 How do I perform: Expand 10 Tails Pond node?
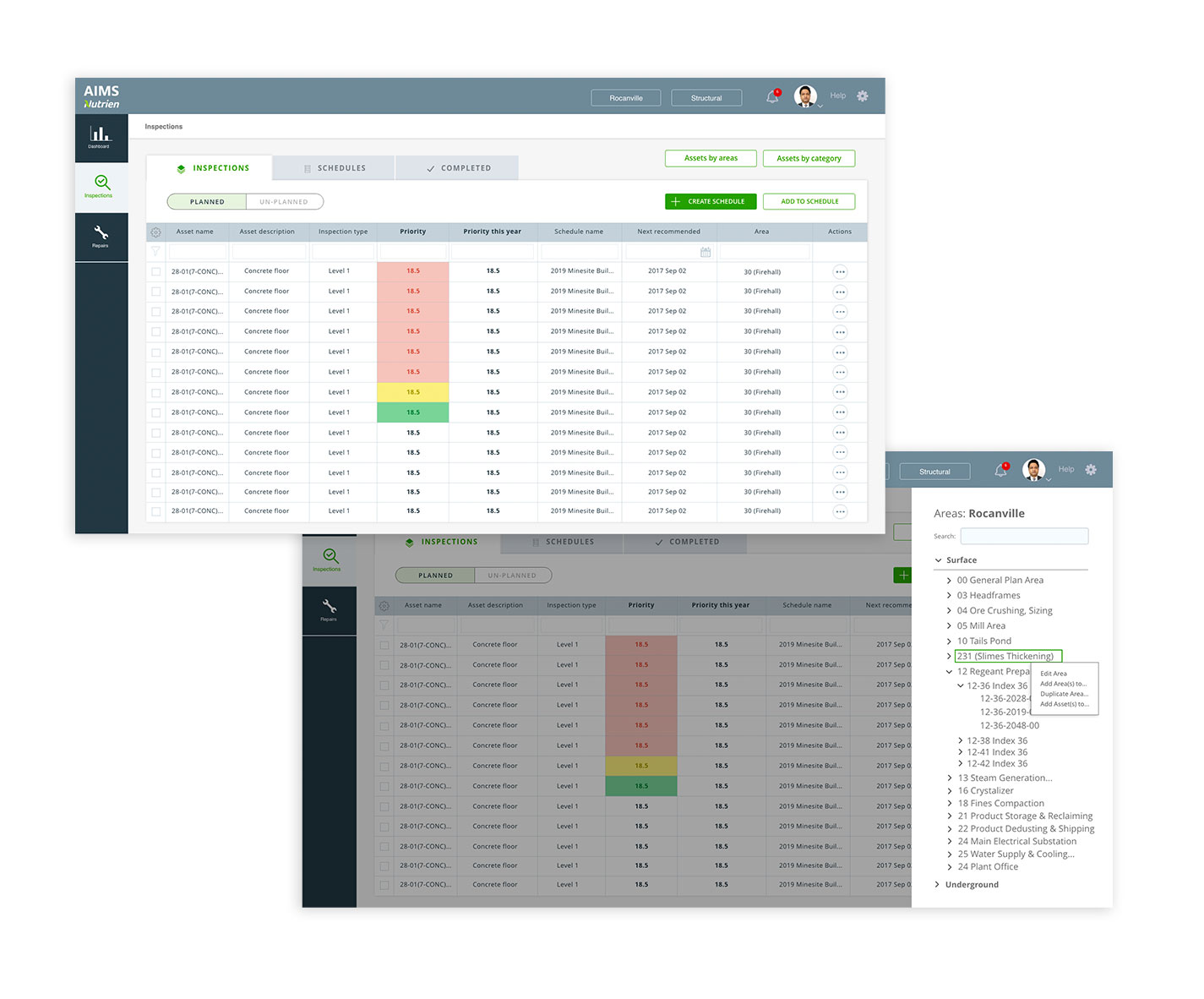[x=949, y=641]
